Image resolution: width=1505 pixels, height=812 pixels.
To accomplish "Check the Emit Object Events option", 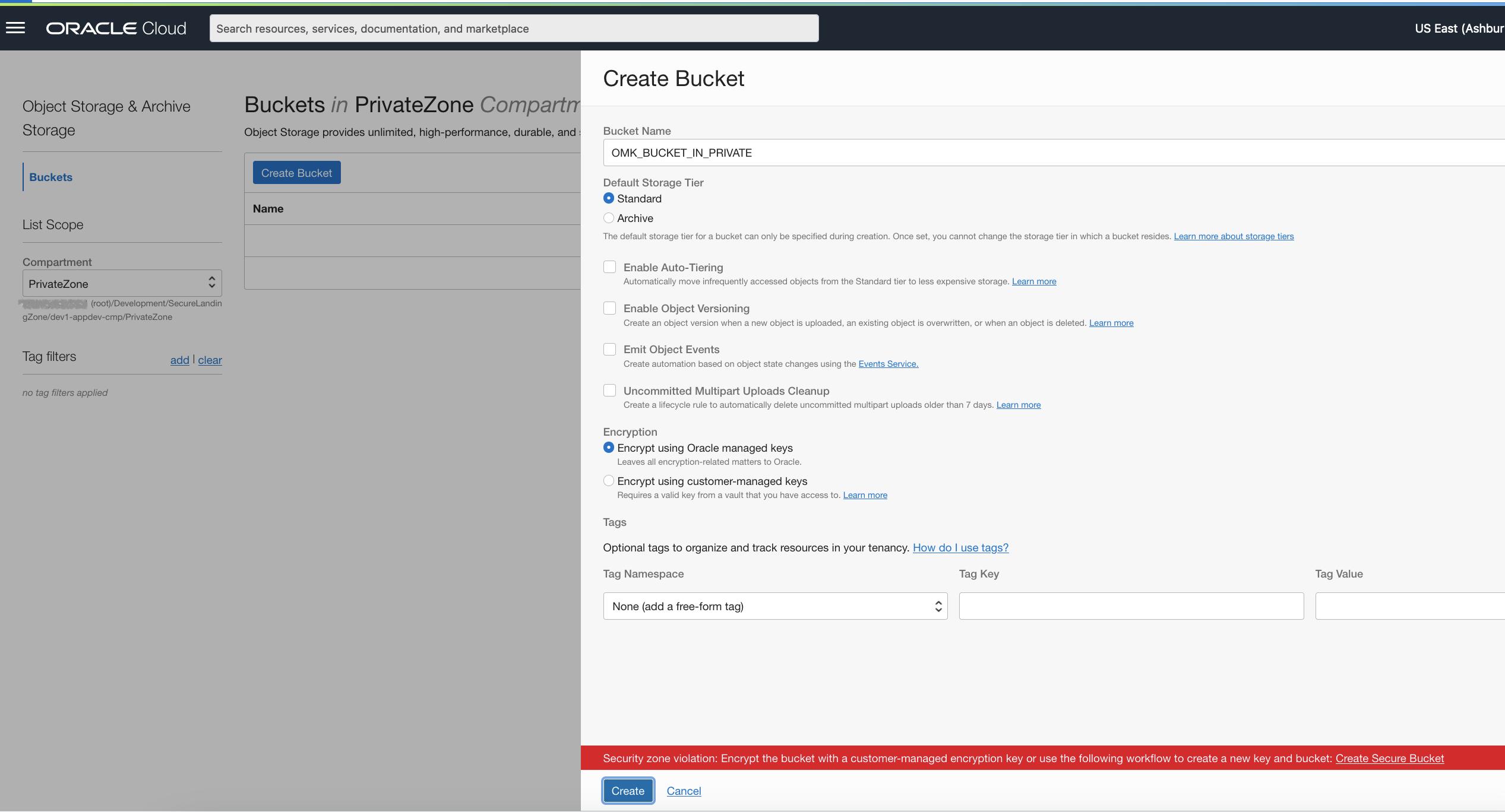I will [609, 349].
